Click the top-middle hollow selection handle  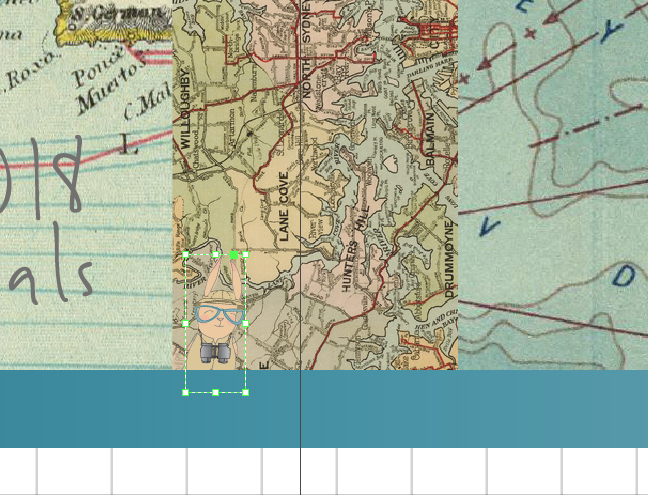[215, 255]
